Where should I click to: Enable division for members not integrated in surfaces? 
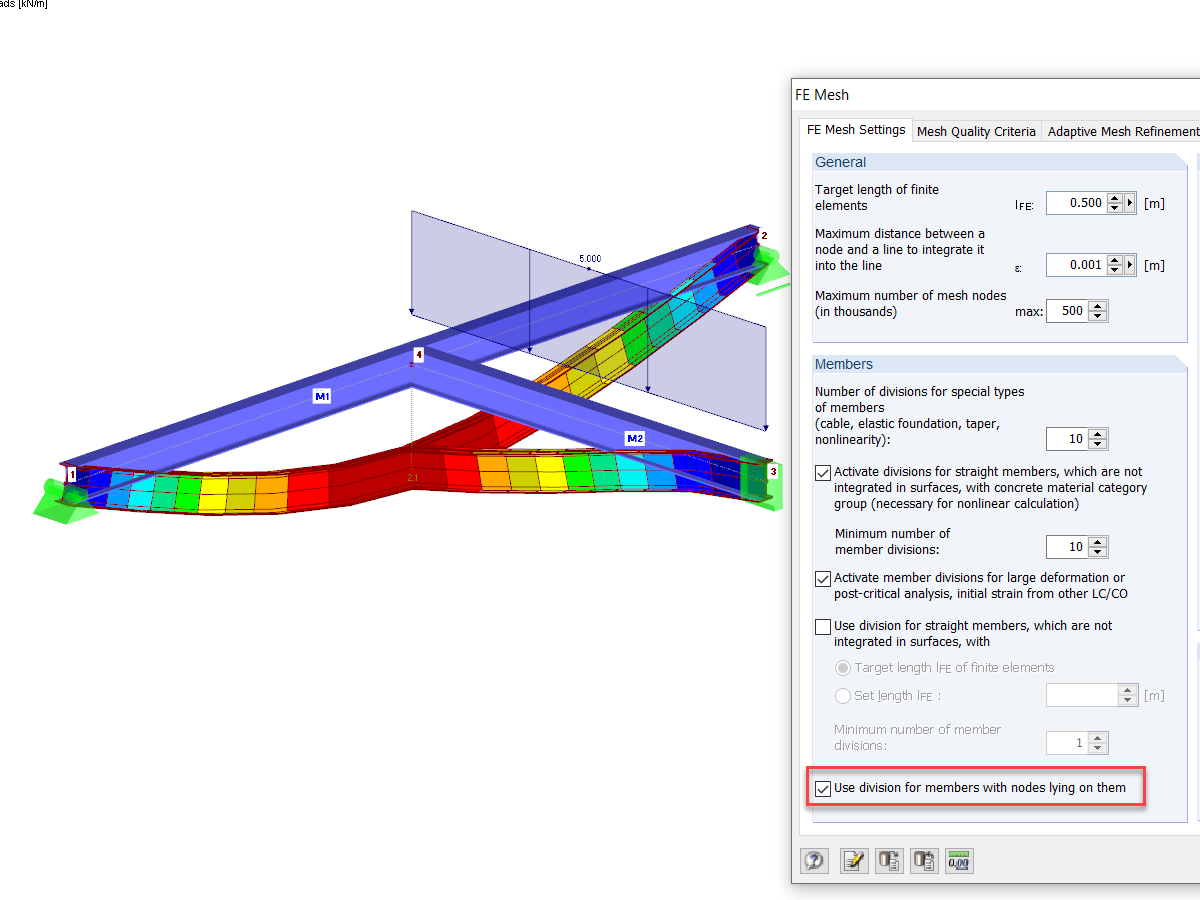coord(823,626)
